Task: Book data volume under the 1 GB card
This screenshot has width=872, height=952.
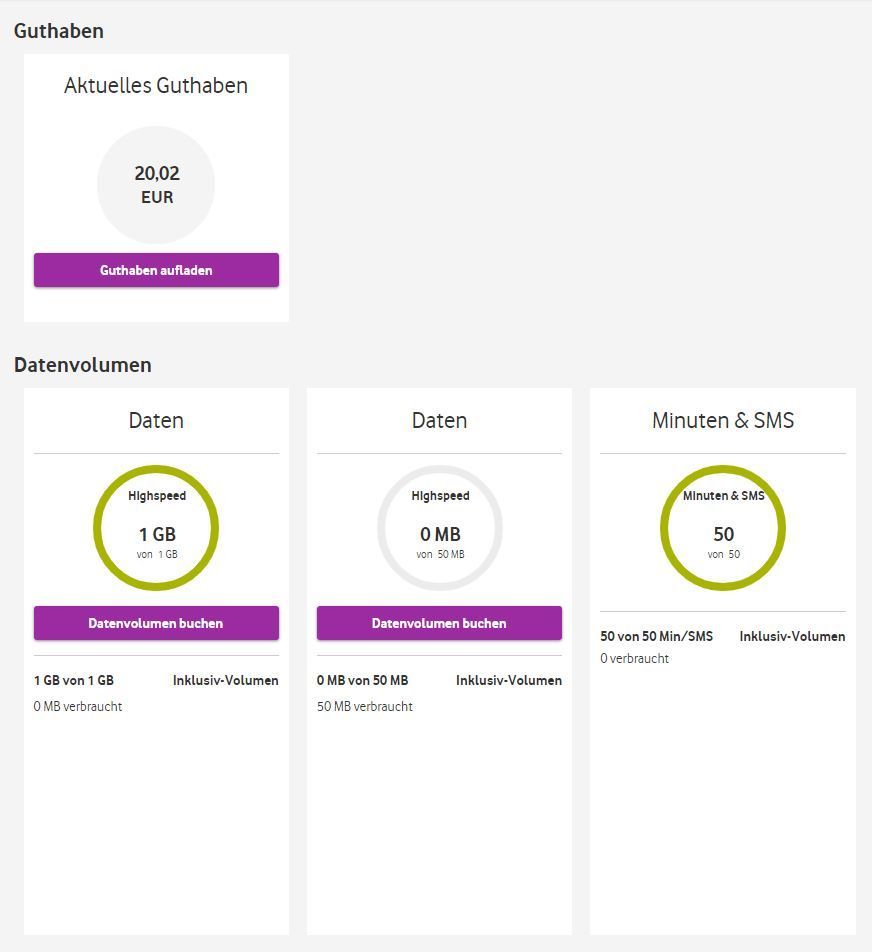Action: [x=156, y=623]
